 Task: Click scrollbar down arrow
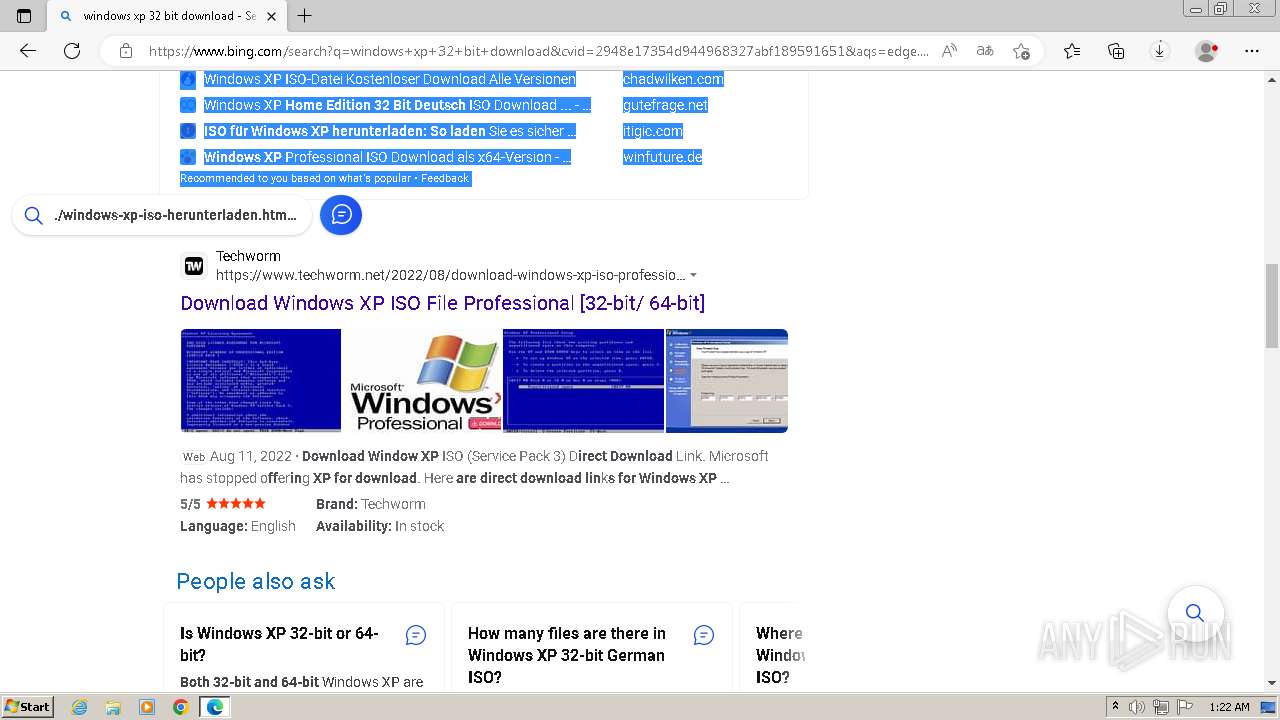pyautogui.click(x=1272, y=683)
